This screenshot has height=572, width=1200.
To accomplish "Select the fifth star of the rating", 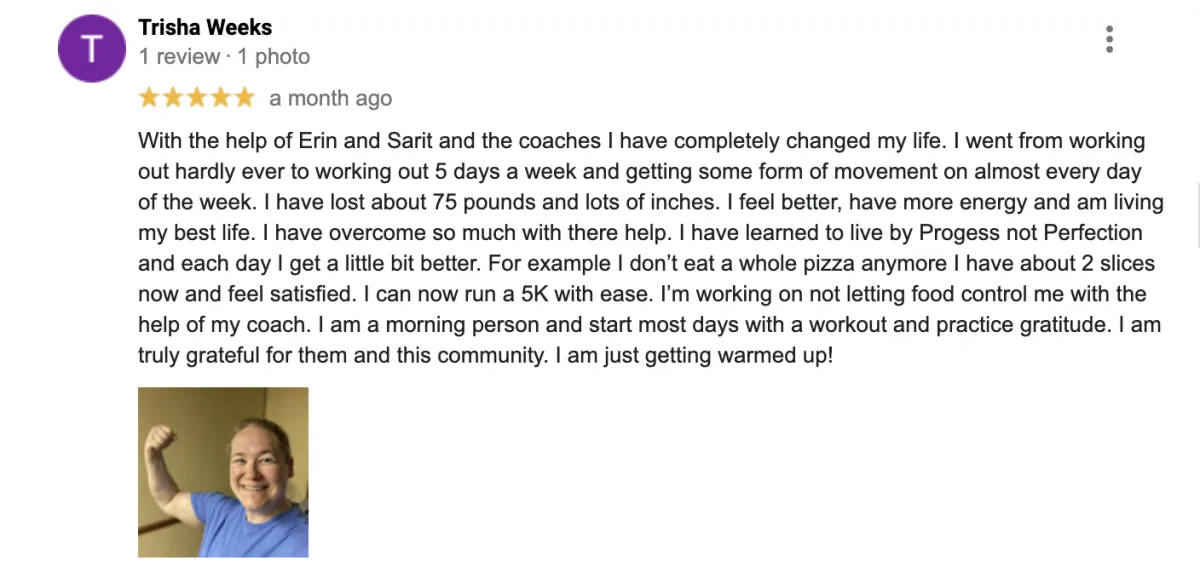I will (244, 98).
